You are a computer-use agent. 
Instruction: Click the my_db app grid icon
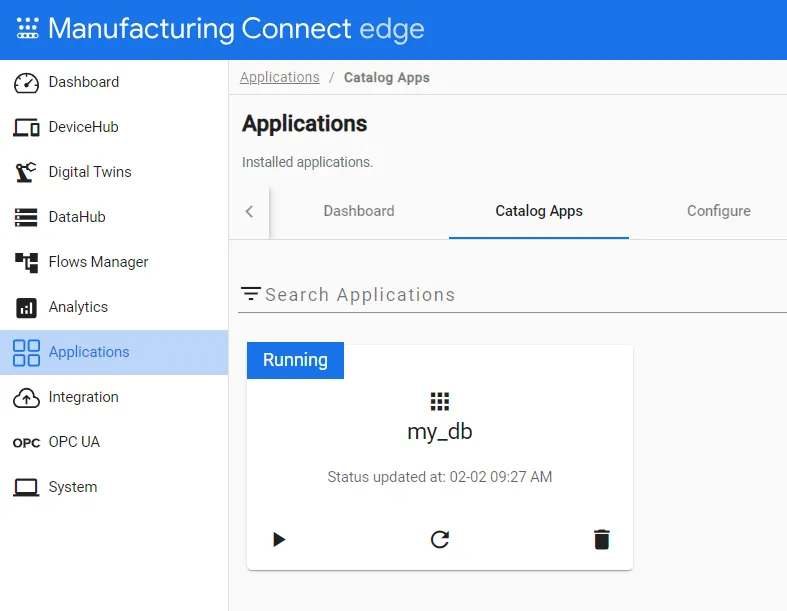pos(440,401)
